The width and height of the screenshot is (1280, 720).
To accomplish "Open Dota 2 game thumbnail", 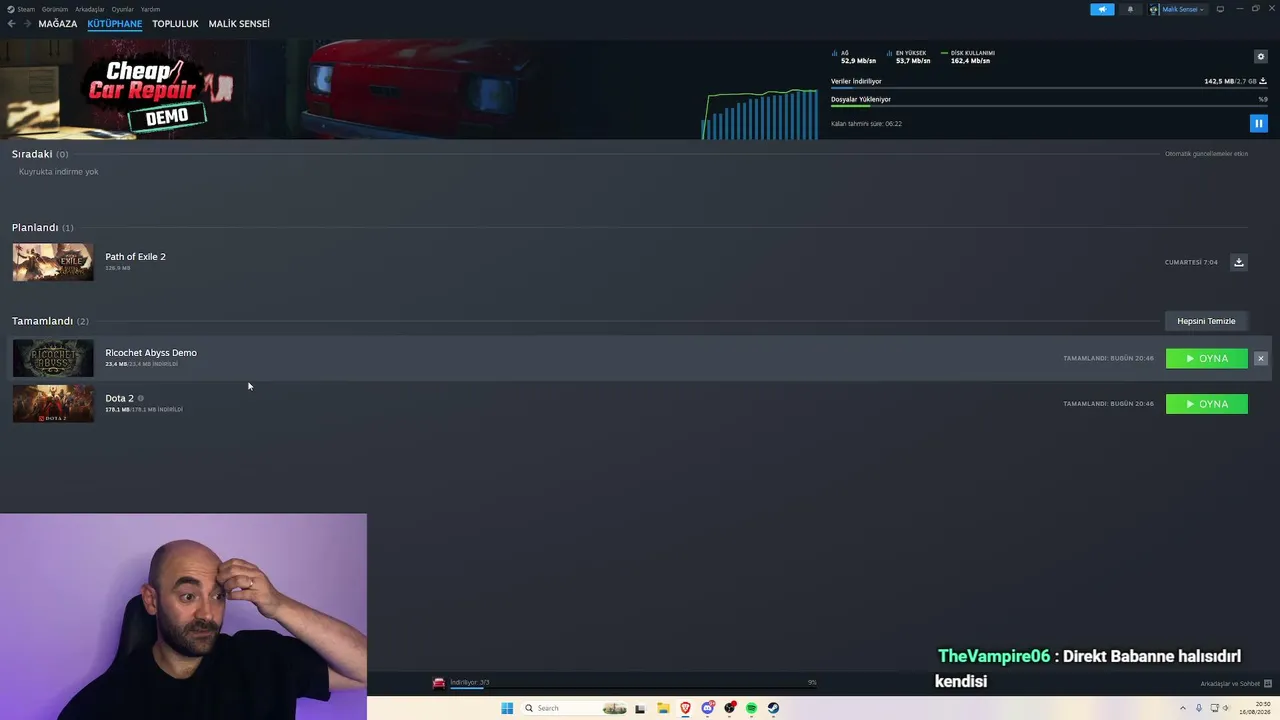I will pyautogui.click(x=53, y=404).
